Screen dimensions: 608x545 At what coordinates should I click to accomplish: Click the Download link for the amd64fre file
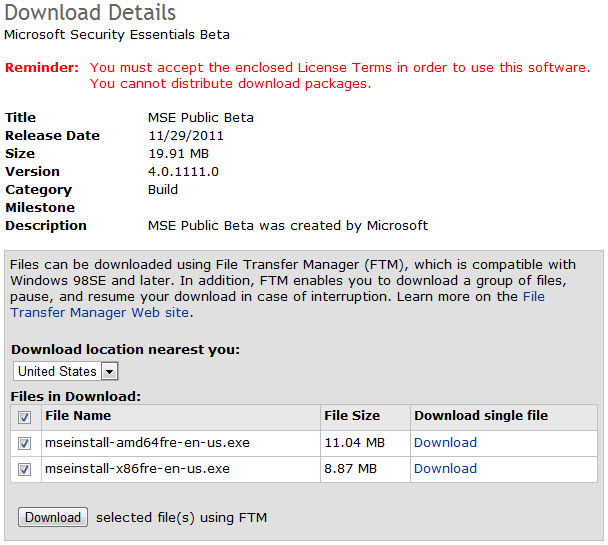point(445,443)
